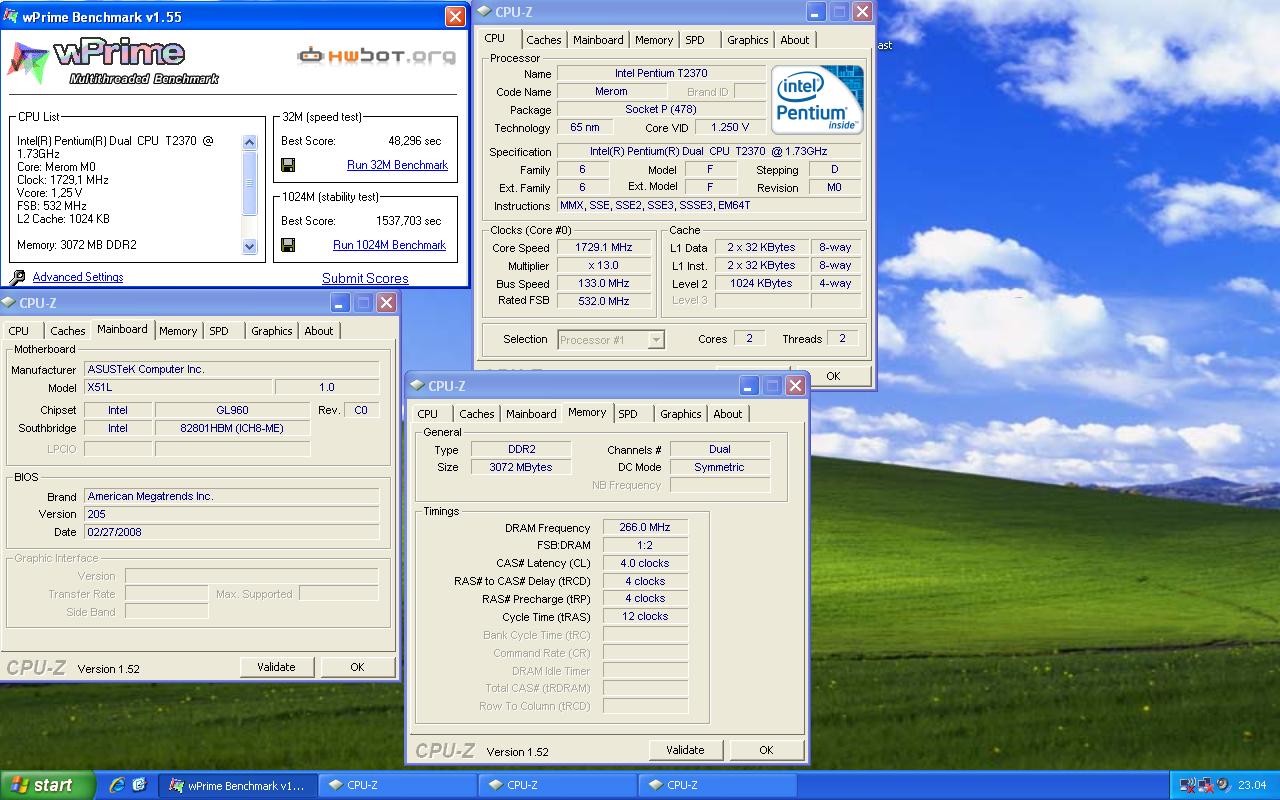The width and height of the screenshot is (1280, 800).
Task: Click the processor Name field Intel Pentium T2370
Action: (661, 74)
